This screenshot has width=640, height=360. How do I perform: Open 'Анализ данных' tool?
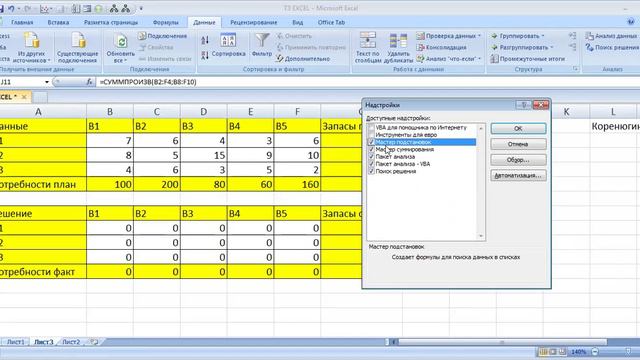click(611, 36)
